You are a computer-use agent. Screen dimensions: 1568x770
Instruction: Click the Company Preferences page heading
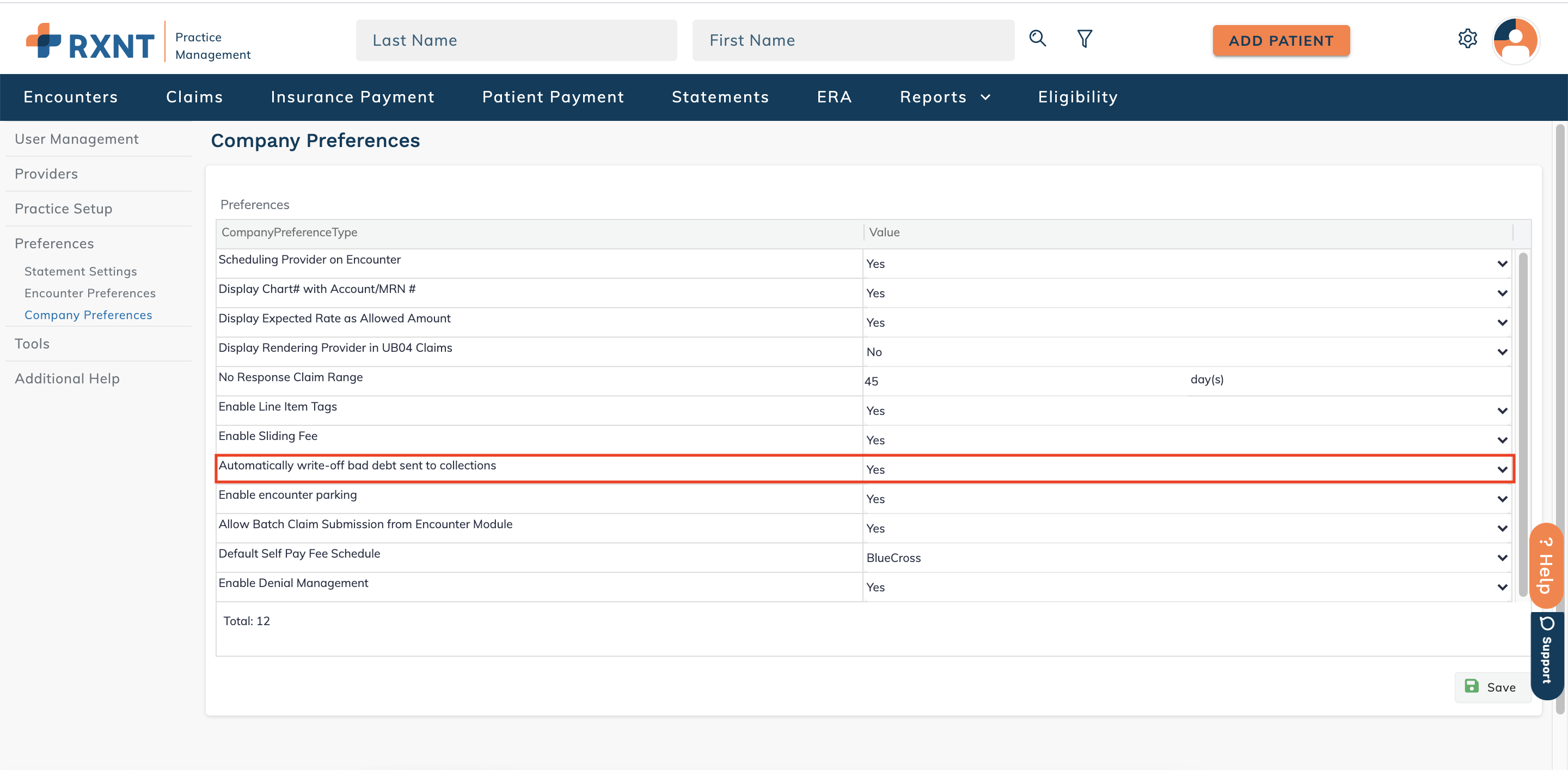pyautogui.click(x=315, y=141)
